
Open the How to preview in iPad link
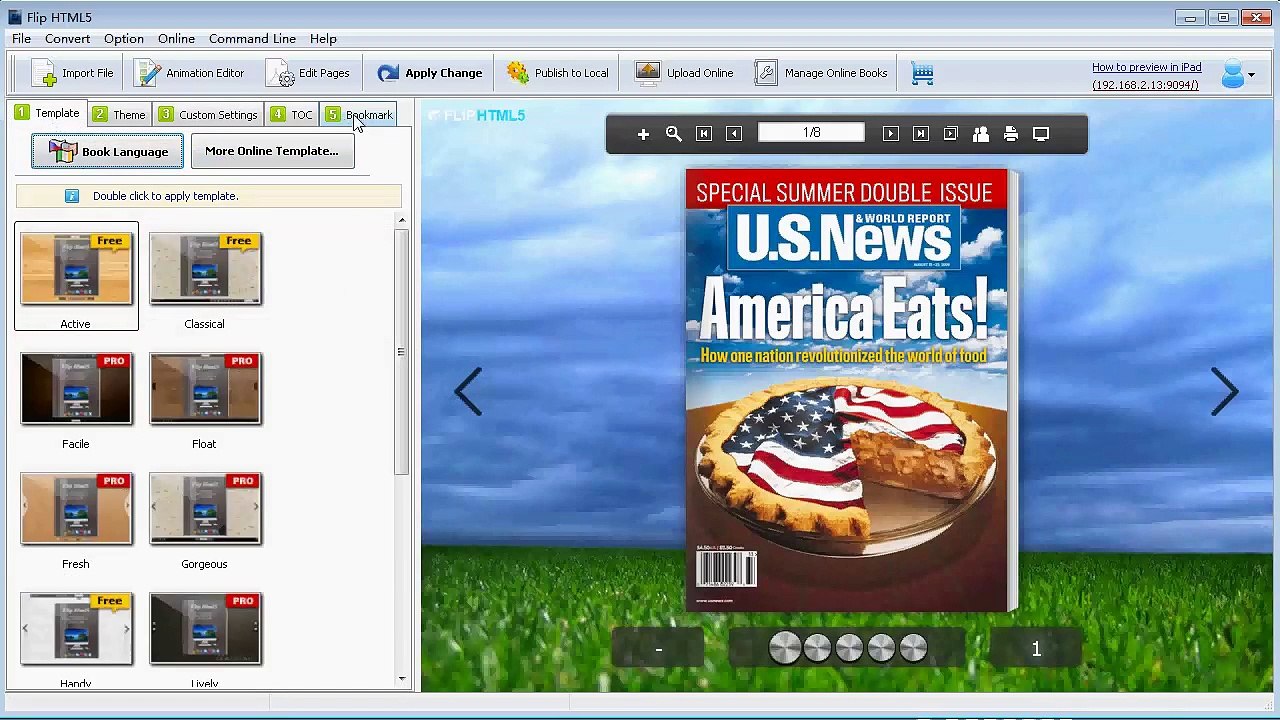[x=1146, y=67]
